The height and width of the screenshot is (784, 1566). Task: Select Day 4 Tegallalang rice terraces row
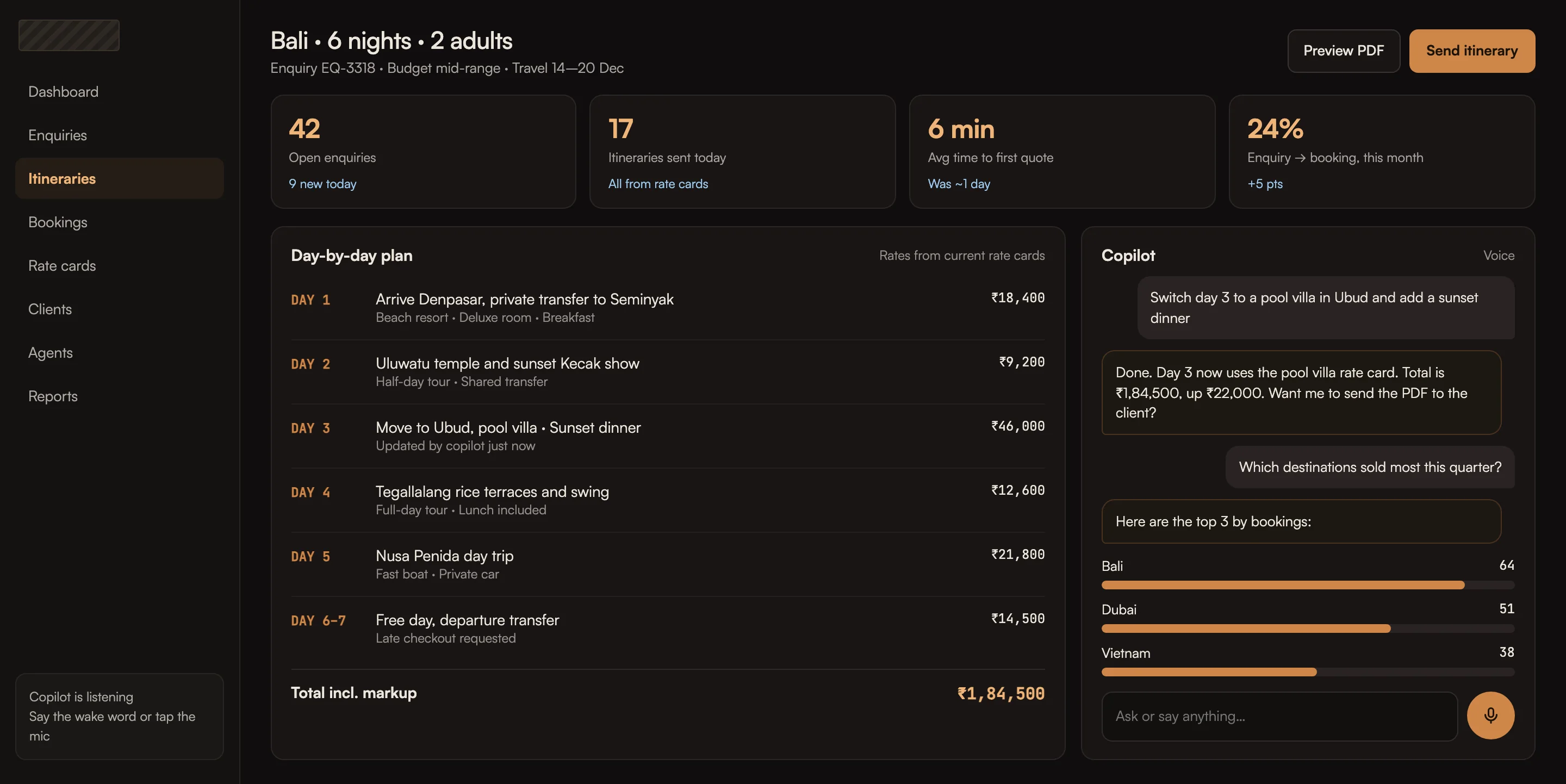(x=668, y=500)
